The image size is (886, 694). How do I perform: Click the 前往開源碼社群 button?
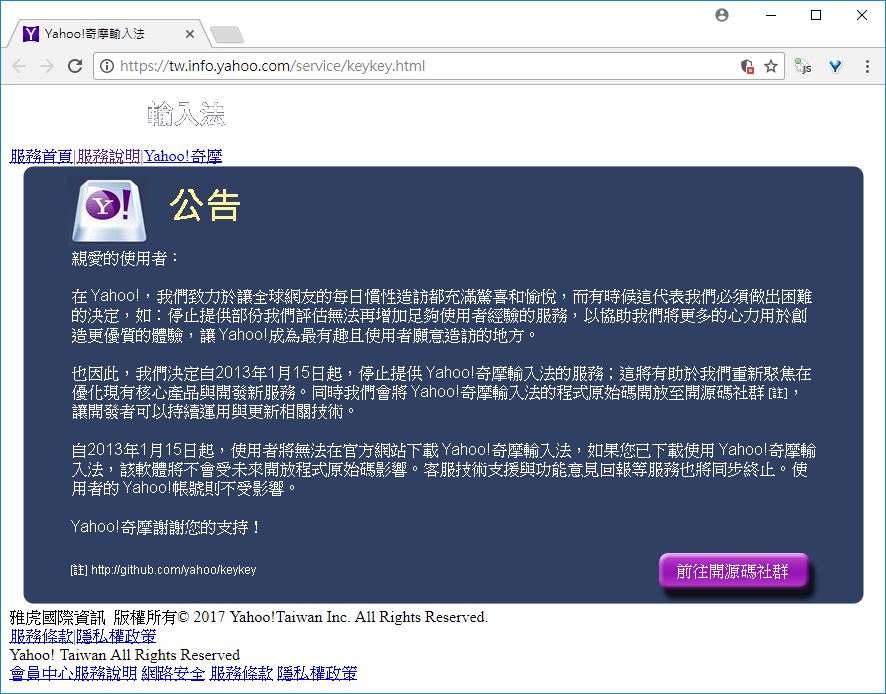pyautogui.click(x=732, y=571)
